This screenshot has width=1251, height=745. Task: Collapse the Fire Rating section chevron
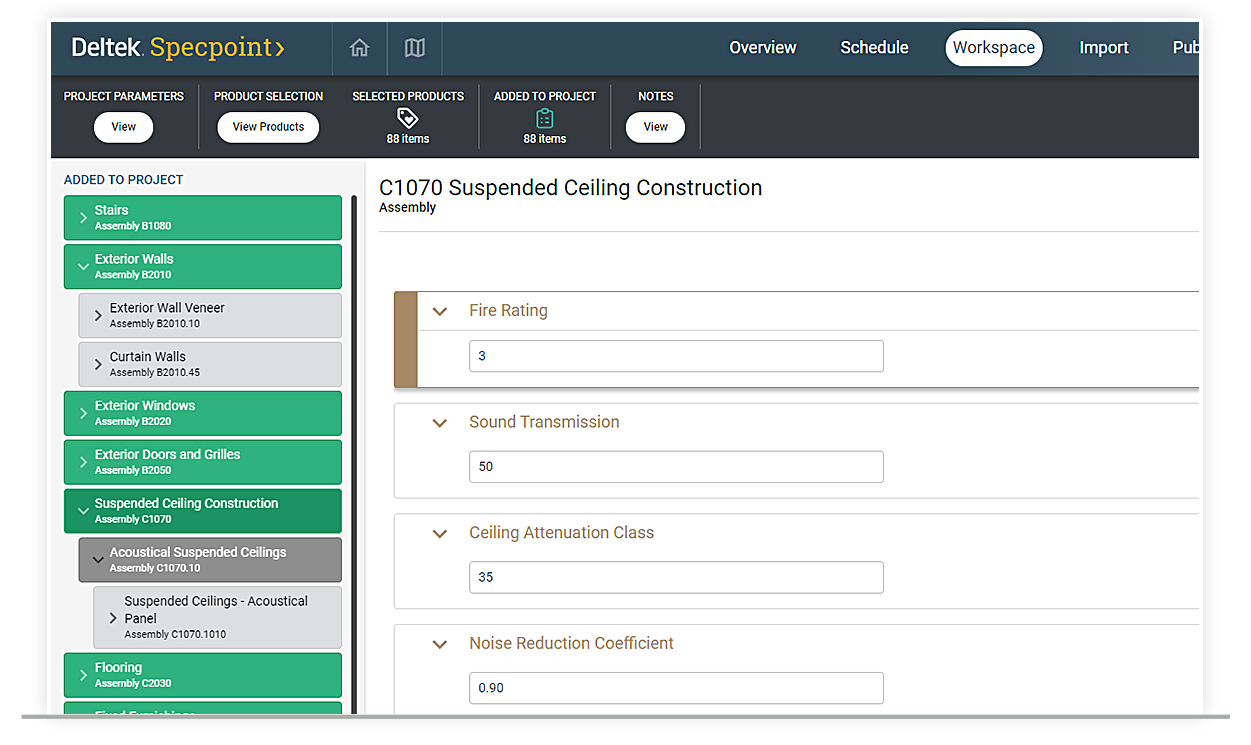440,311
